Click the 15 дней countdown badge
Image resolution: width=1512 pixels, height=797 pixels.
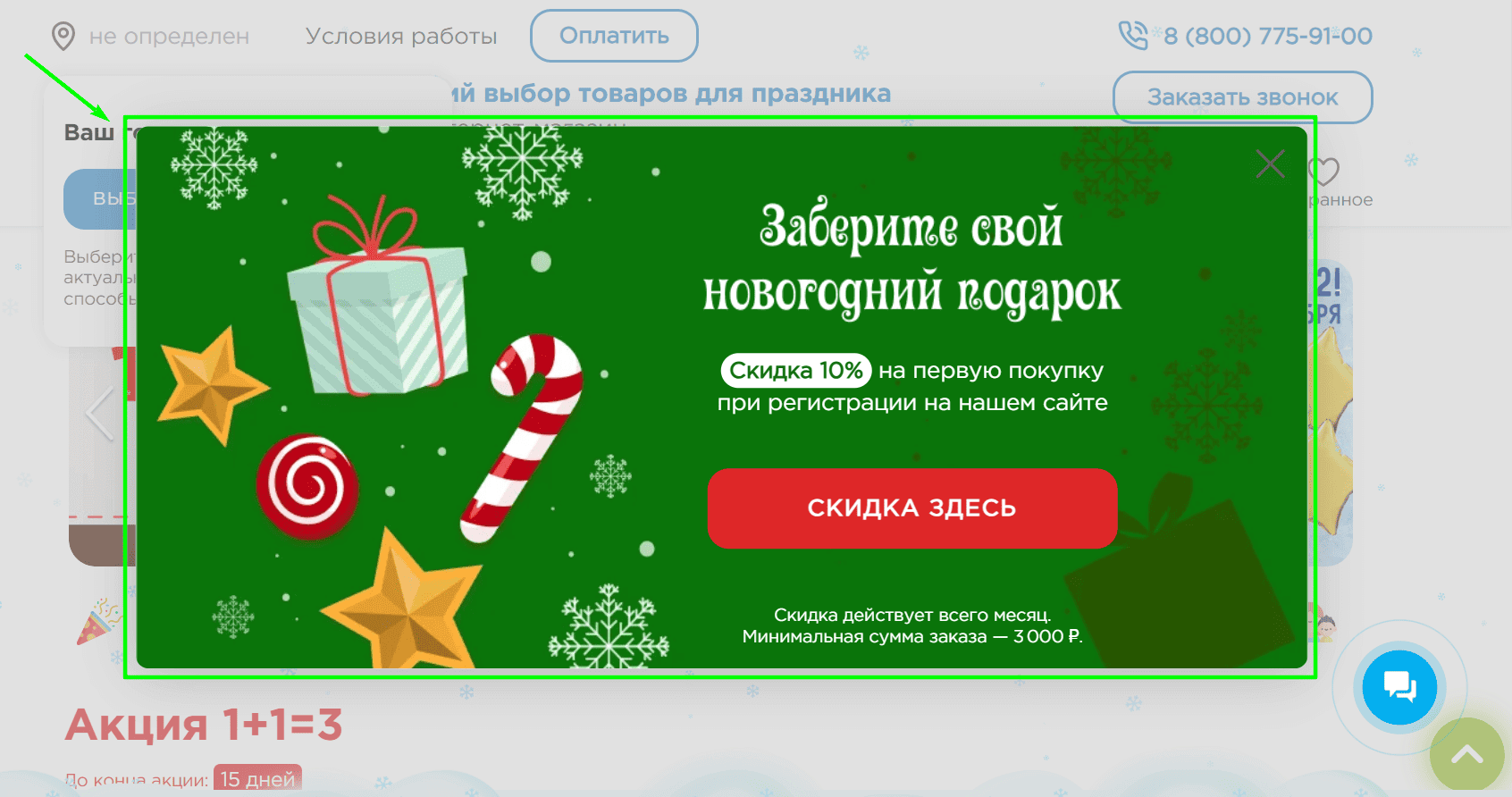click(257, 778)
